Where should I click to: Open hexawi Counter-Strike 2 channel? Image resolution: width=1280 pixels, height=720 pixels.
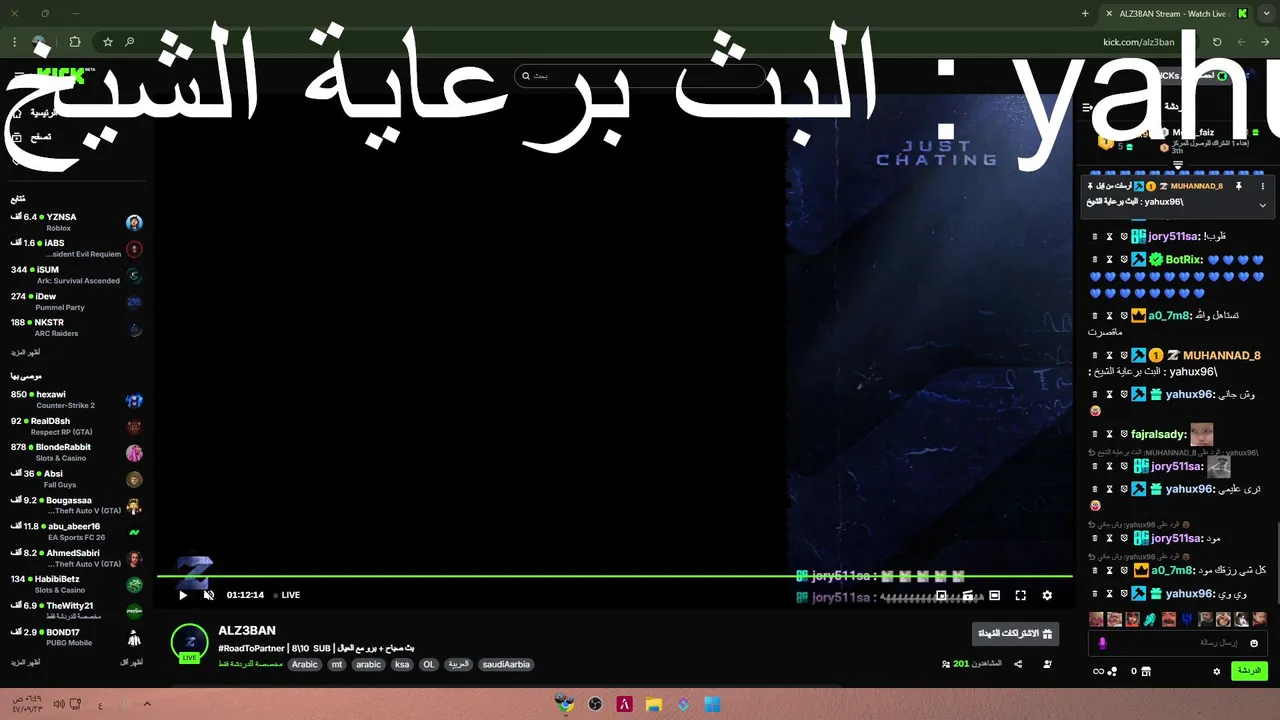[x=76, y=399]
